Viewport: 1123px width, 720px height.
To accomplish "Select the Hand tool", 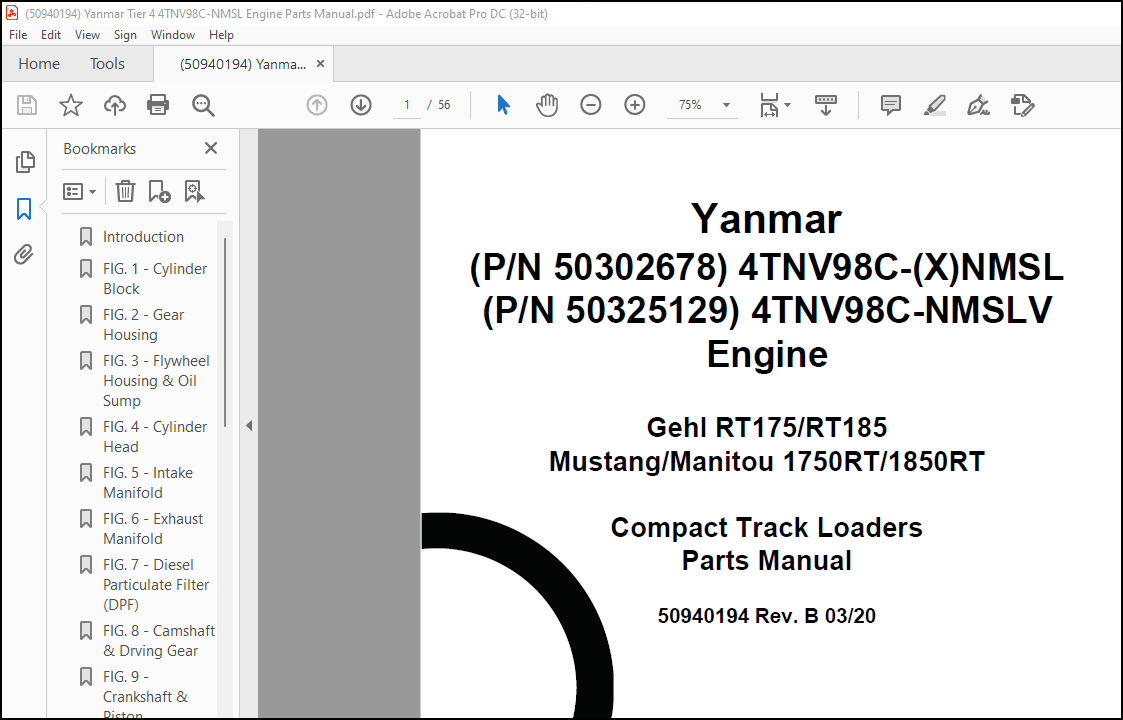I will tap(547, 104).
